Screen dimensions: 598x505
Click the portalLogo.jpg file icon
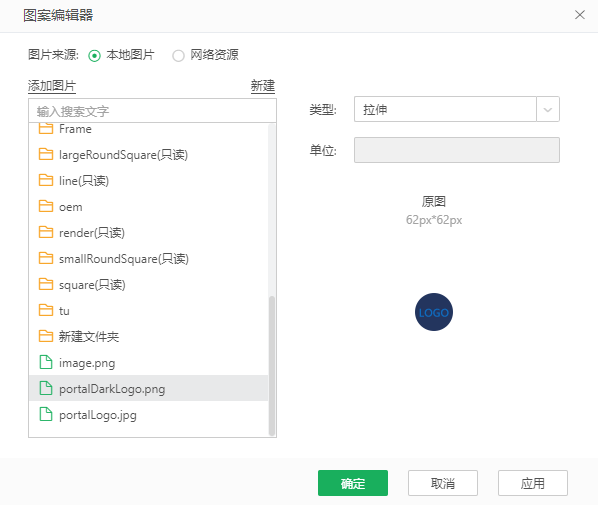tap(46, 414)
